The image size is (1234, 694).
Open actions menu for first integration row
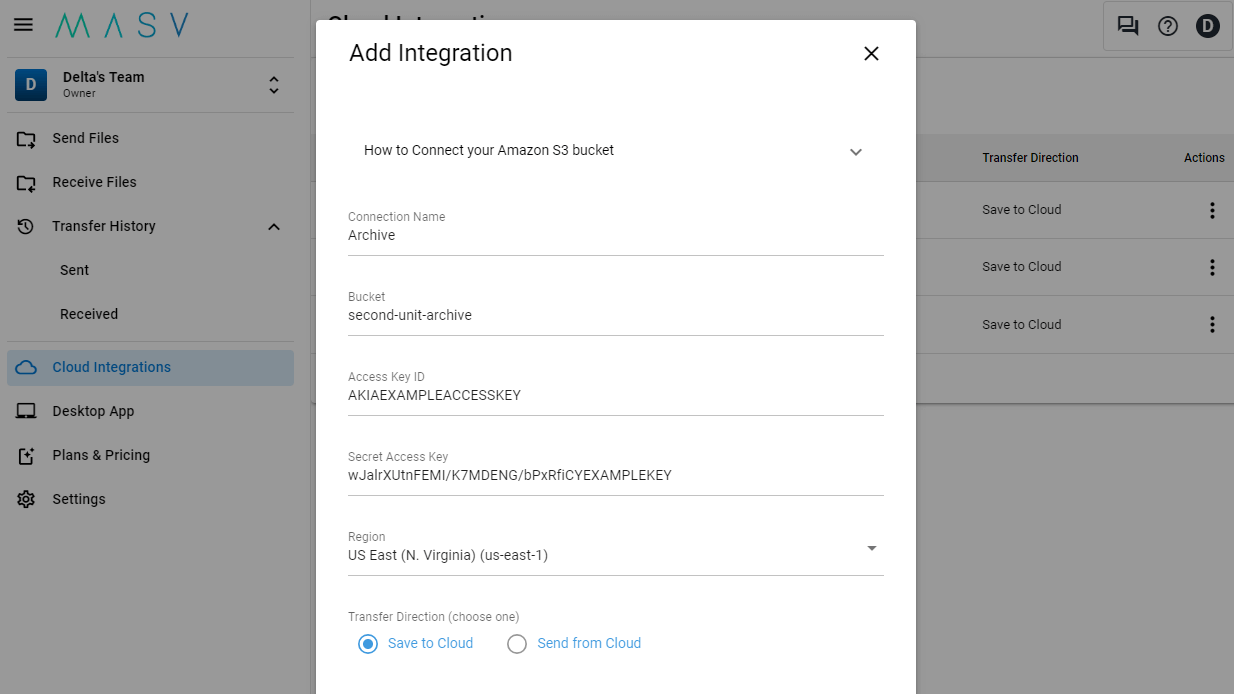tap(1212, 210)
